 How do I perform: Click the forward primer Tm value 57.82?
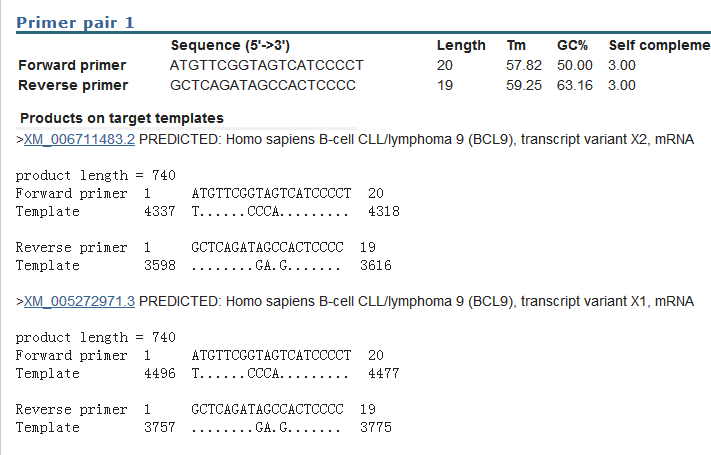point(524,65)
